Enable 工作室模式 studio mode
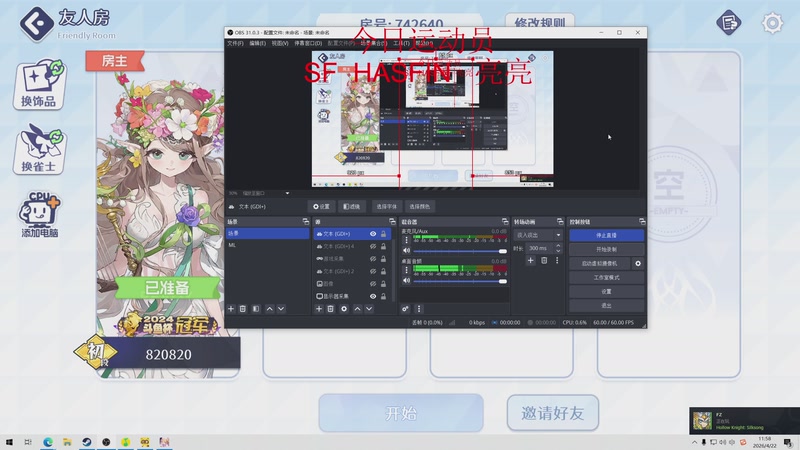The height and width of the screenshot is (450, 800). pos(606,278)
